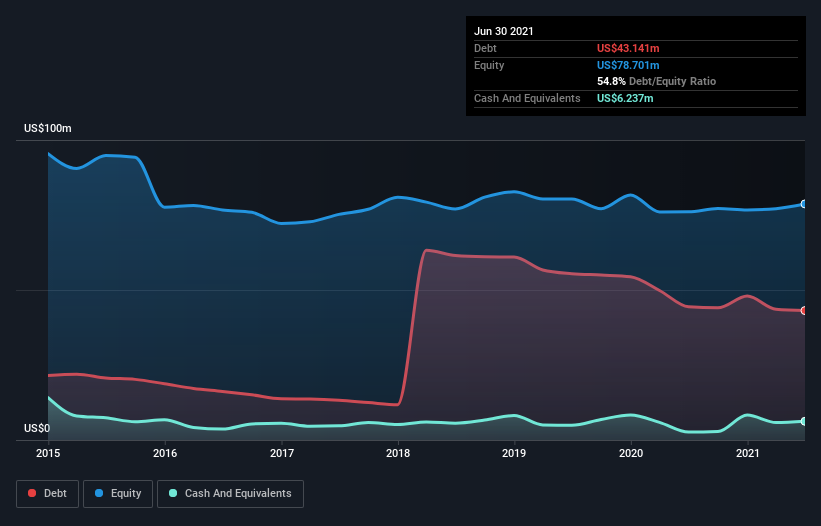This screenshot has height=526, width=821.
Task: Click the 2018 x-axis label
Action: [398, 453]
